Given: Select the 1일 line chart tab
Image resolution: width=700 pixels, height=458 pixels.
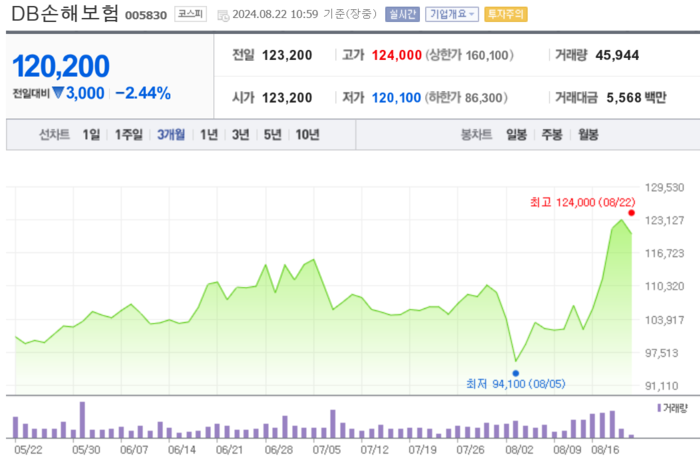Looking at the screenshot, I should tap(91, 134).
